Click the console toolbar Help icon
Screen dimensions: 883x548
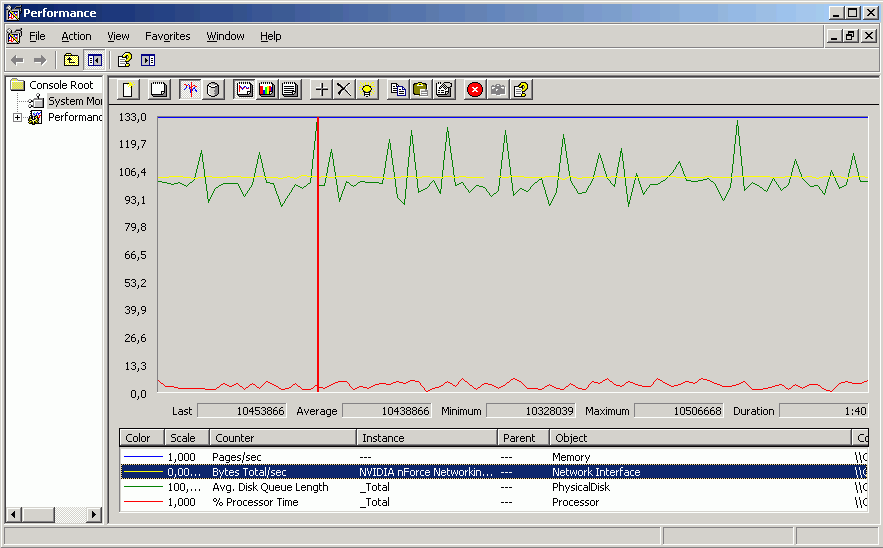pos(124,60)
